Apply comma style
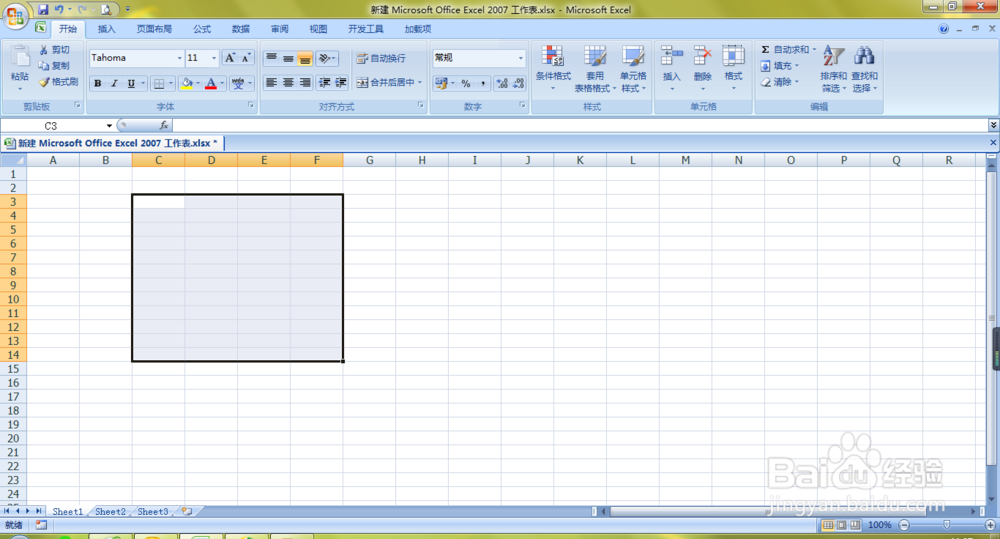The height and width of the screenshot is (539, 1000). [483, 83]
